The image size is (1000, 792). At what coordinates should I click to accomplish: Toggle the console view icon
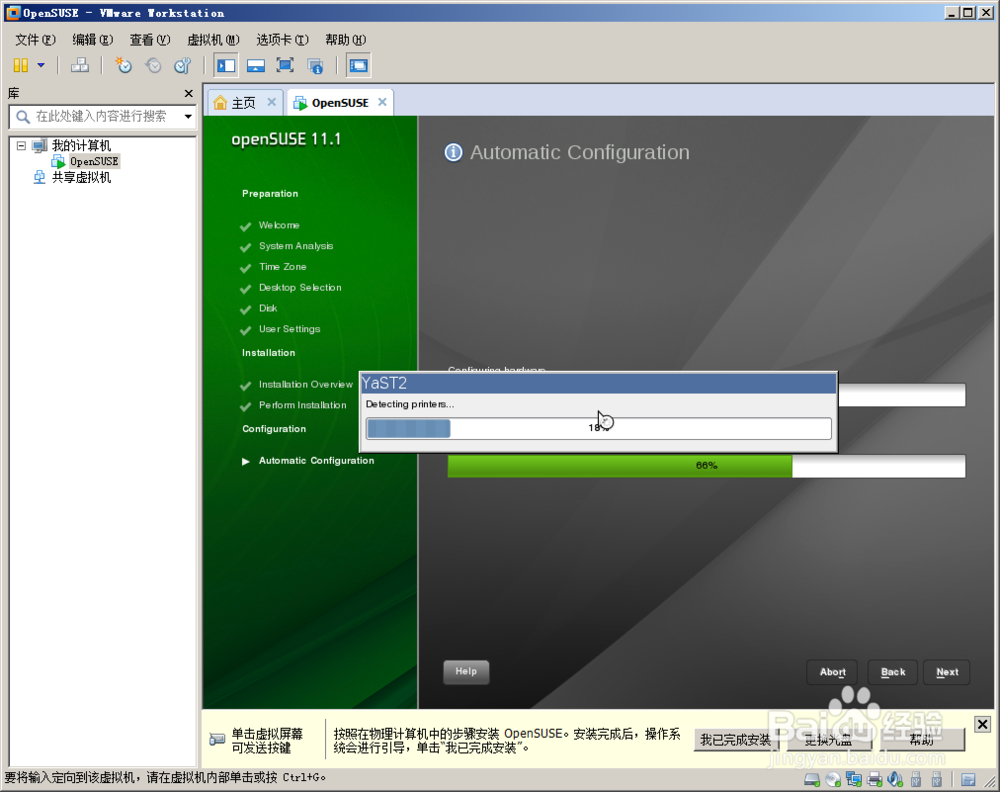pos(358,65)
